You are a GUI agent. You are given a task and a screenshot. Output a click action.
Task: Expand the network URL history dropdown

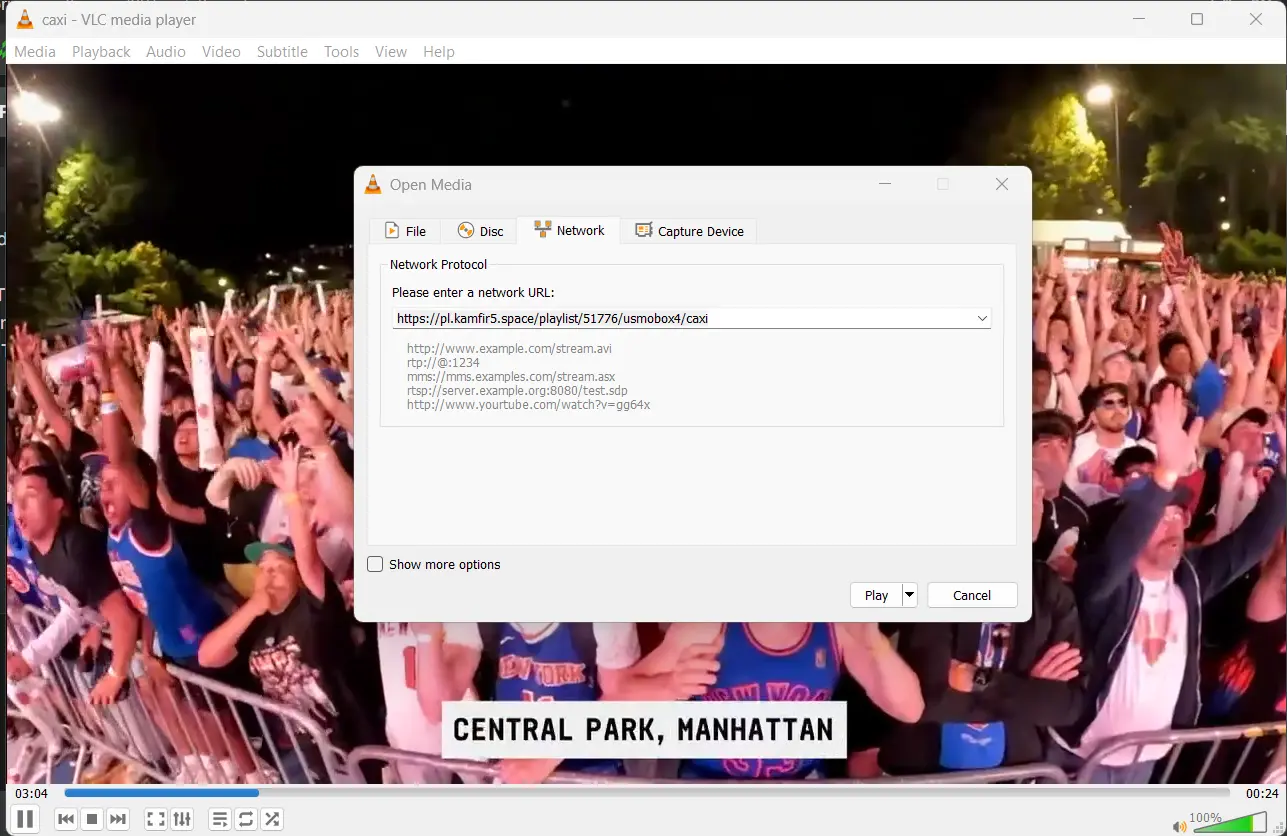[x=982, y=318]
